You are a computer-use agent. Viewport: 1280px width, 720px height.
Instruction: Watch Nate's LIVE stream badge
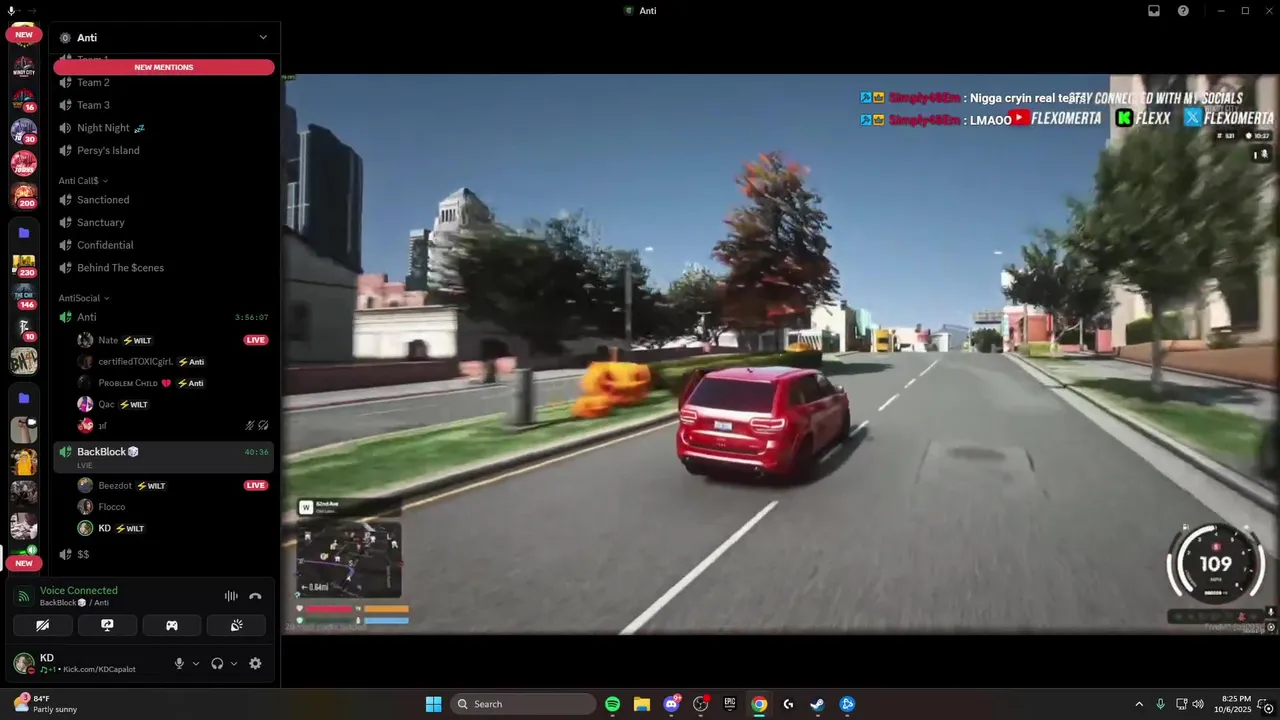coord(256,340)
